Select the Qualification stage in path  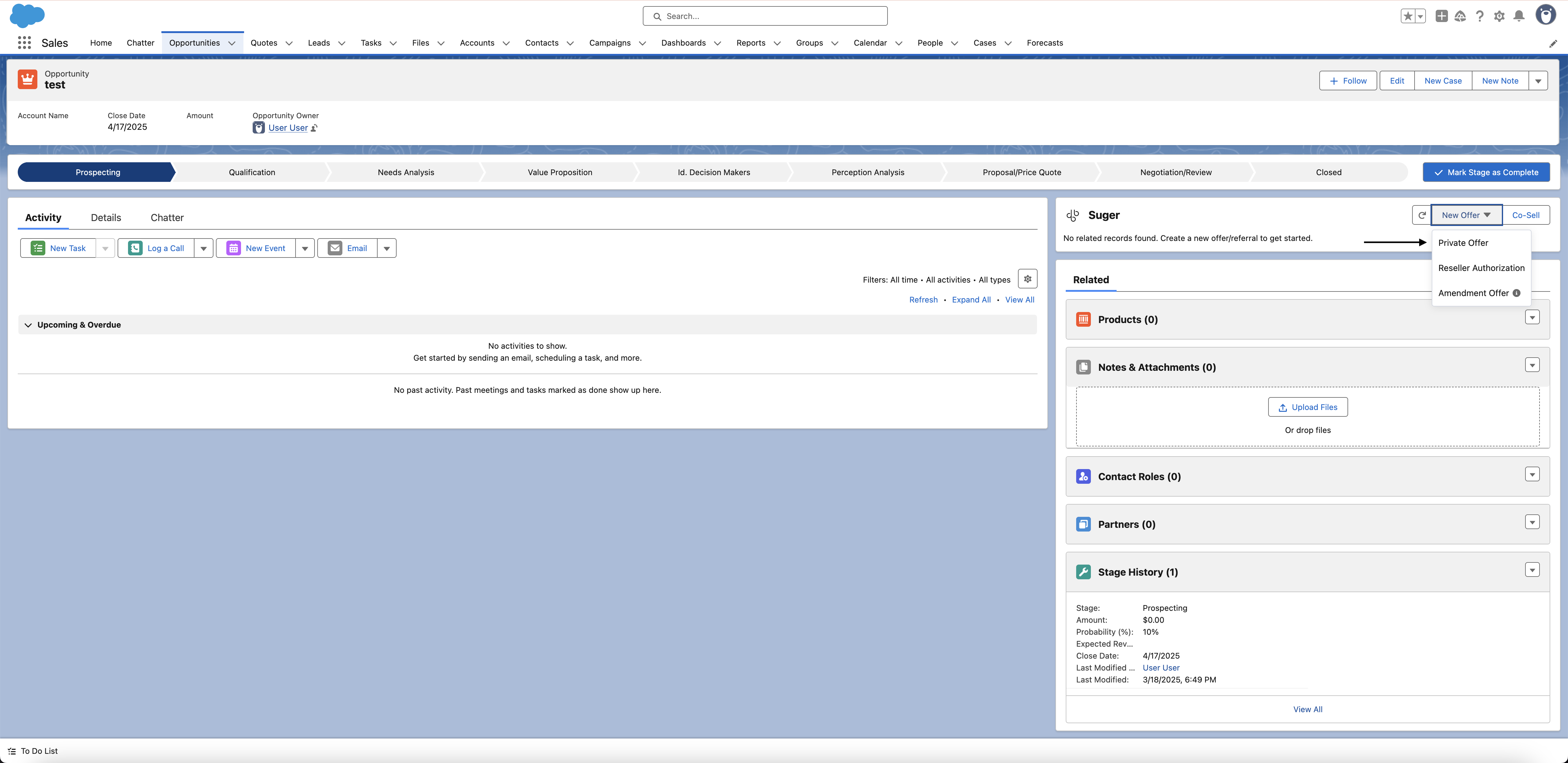tap(252, 172)
